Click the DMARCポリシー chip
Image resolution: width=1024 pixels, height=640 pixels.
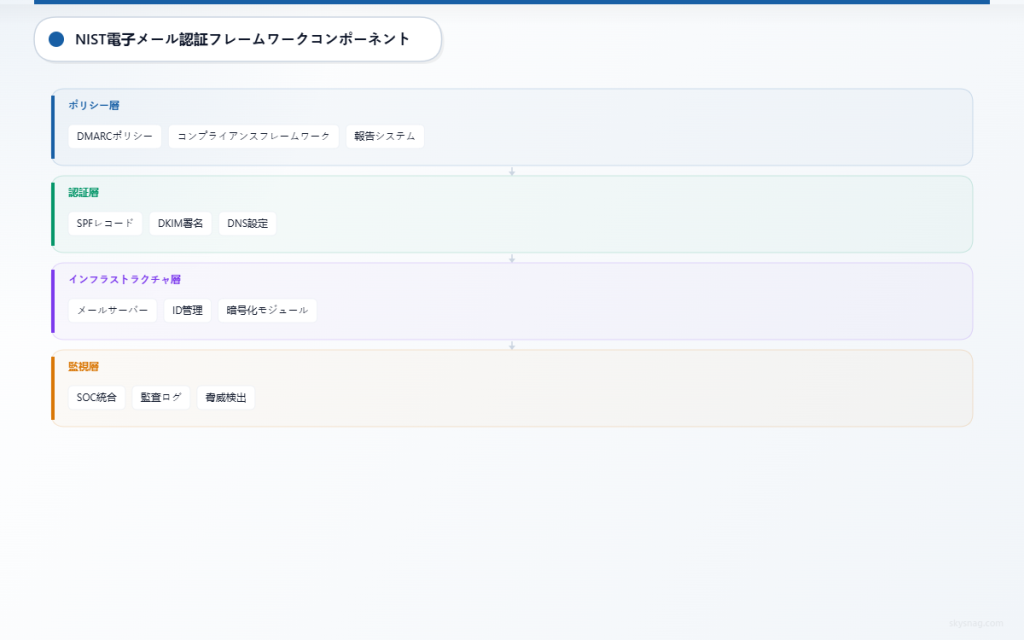pyautogui.click(x=115, y=137)
